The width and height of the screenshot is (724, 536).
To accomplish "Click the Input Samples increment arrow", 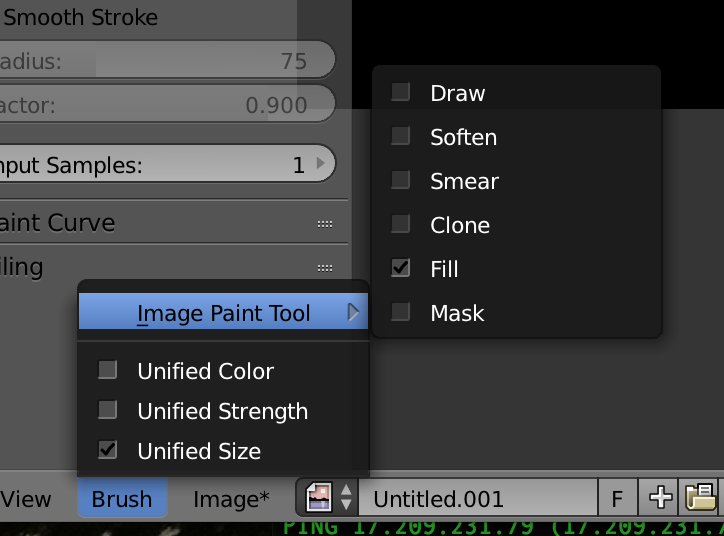I will pyautogui.click(x=320, y=163).
